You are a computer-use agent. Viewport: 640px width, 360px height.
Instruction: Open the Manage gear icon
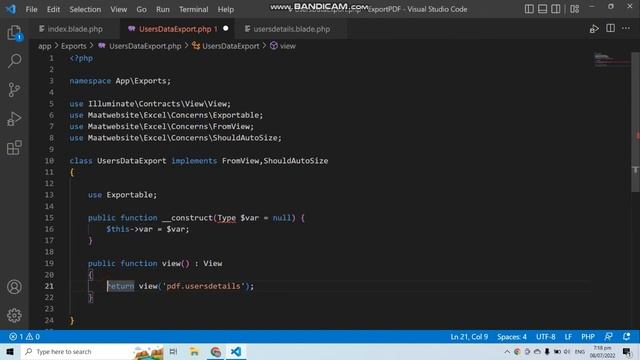click(14, 315)
